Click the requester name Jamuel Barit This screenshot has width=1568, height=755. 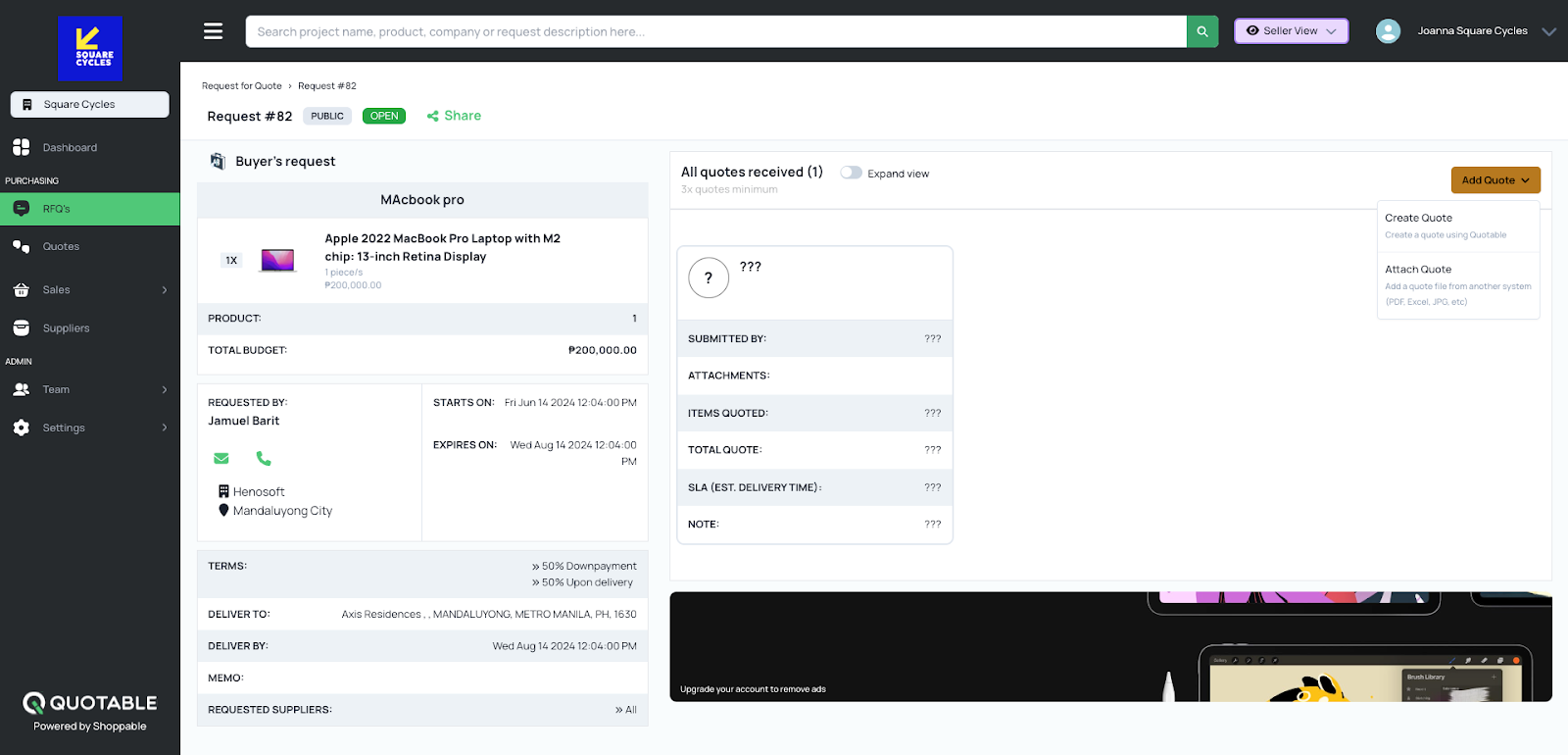[x=244, y=421]
